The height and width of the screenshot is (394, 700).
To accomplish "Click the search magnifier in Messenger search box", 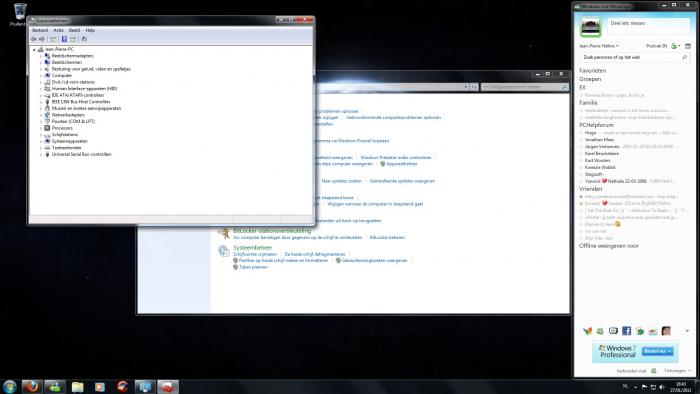I will coord(684,57).
